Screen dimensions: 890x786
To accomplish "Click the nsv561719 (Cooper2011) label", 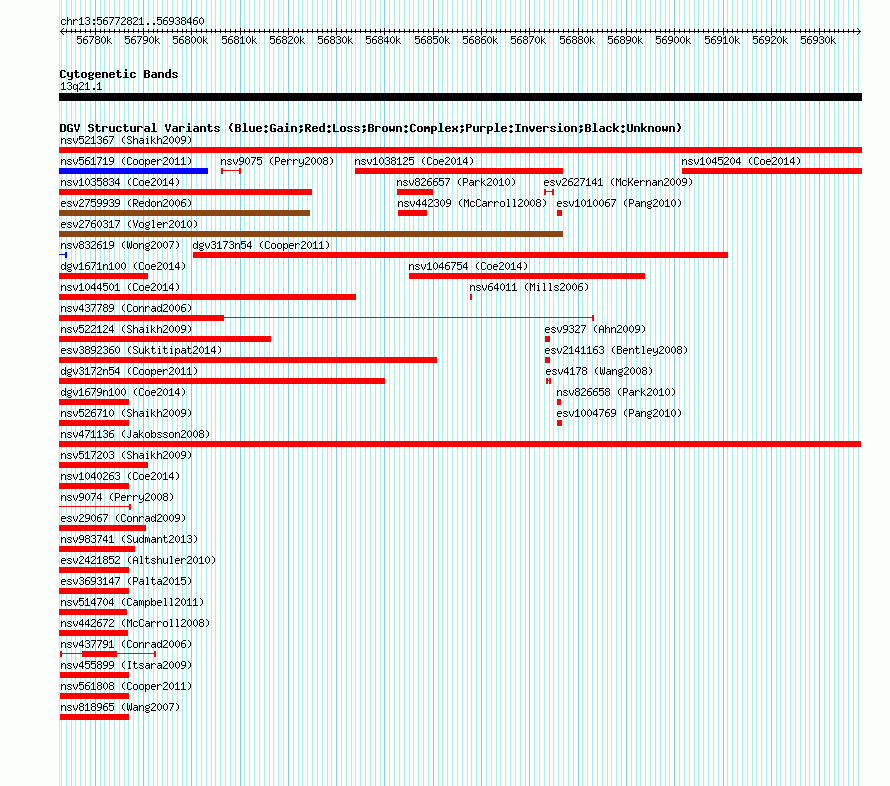I will 126,161.
